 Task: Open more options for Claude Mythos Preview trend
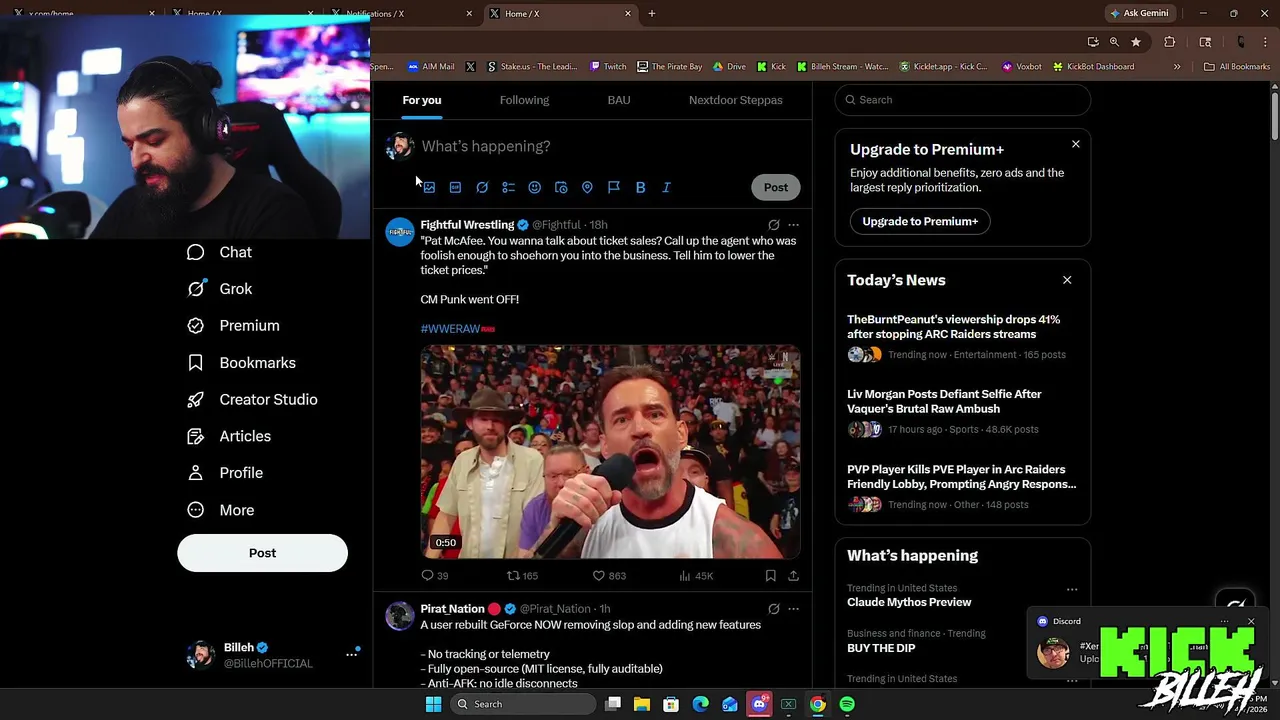(x=1072, y=590)
